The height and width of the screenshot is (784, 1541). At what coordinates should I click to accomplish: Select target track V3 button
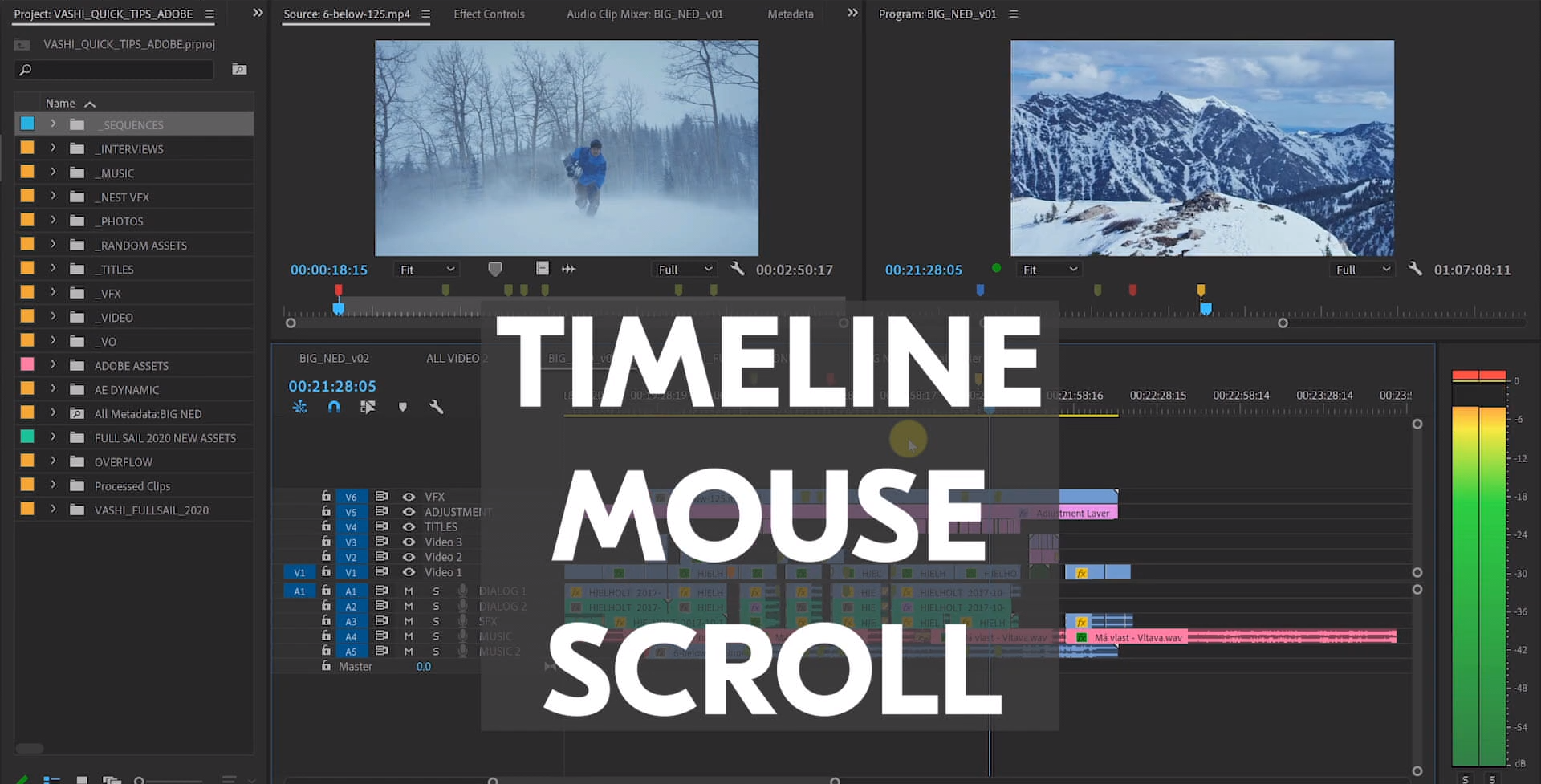pos(351,542)
